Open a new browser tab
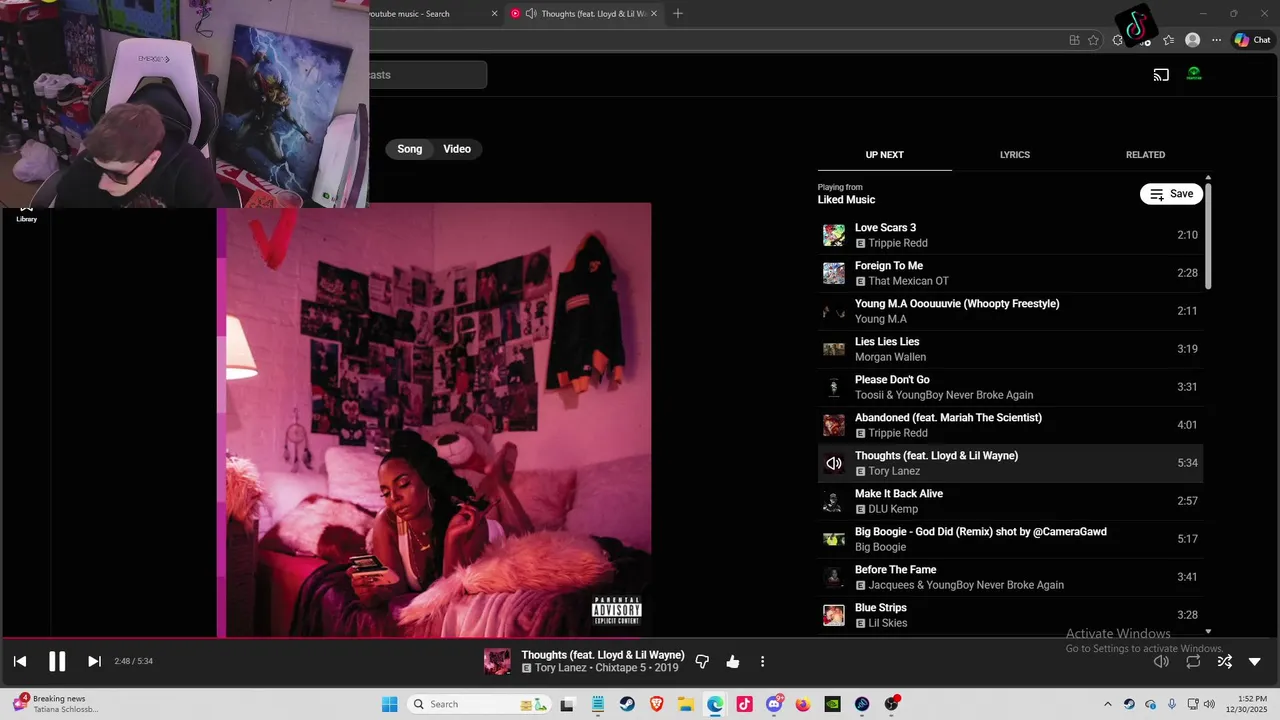1280x720 pixels. click(678, 14)
